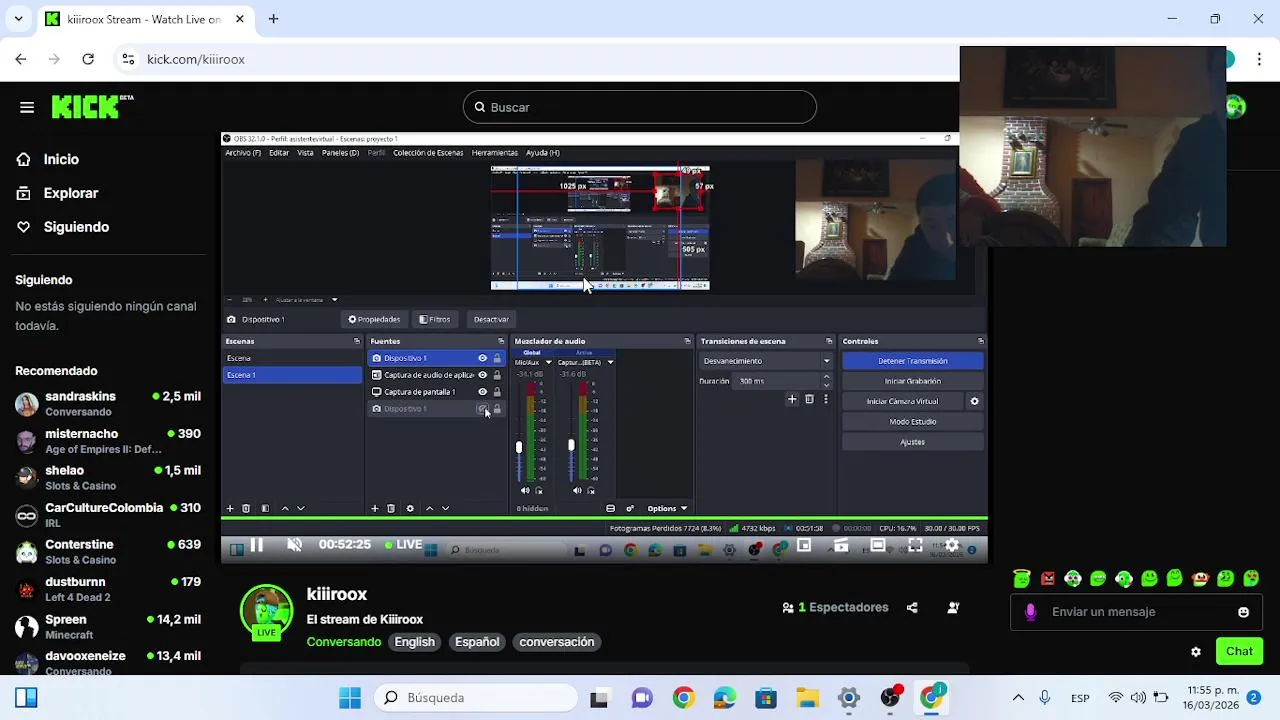
Task: Open OBS preview scale dropdown arrow
Action: [x=334, y=300]
